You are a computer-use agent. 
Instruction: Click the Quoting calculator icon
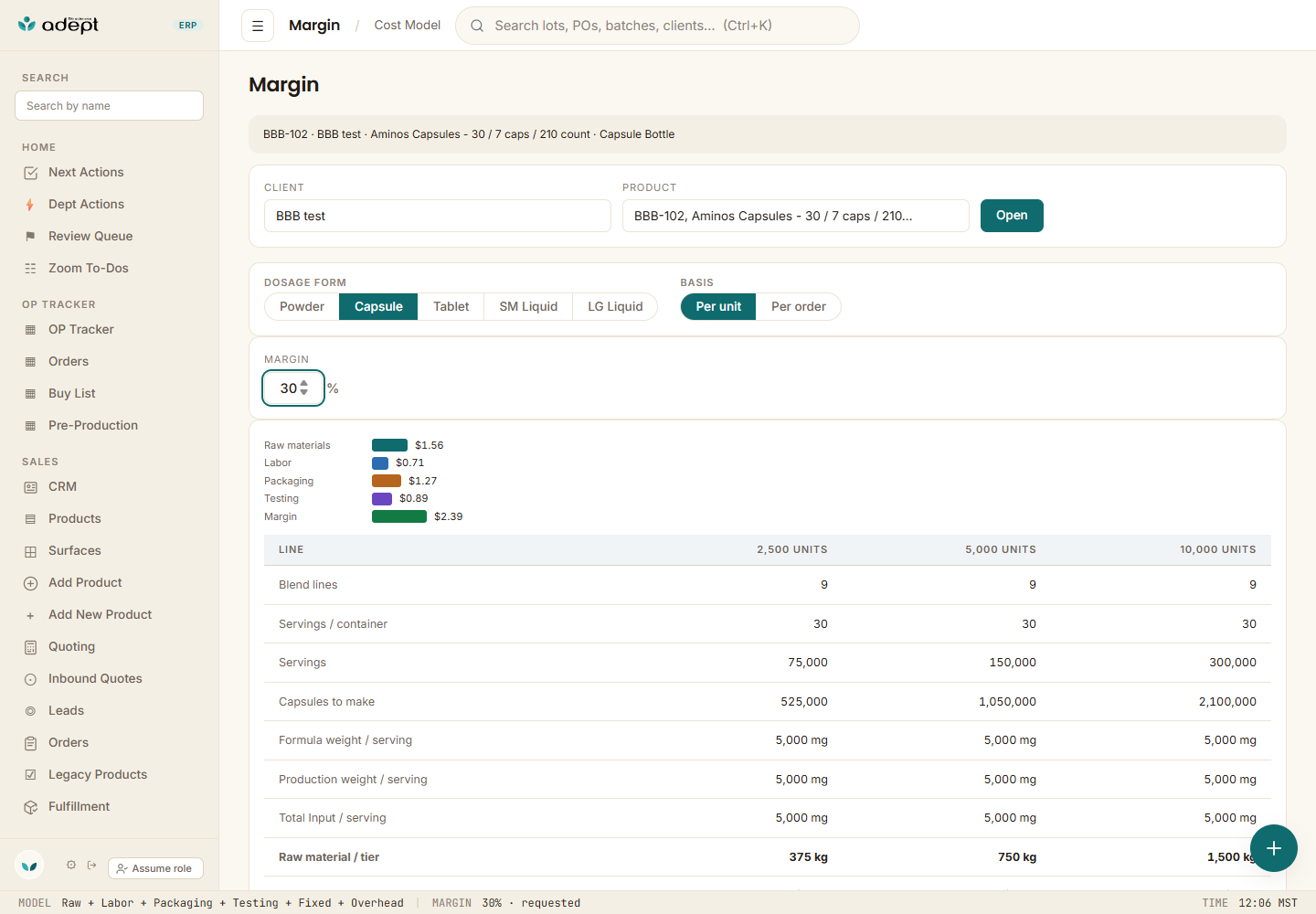(x=30, y=647)
